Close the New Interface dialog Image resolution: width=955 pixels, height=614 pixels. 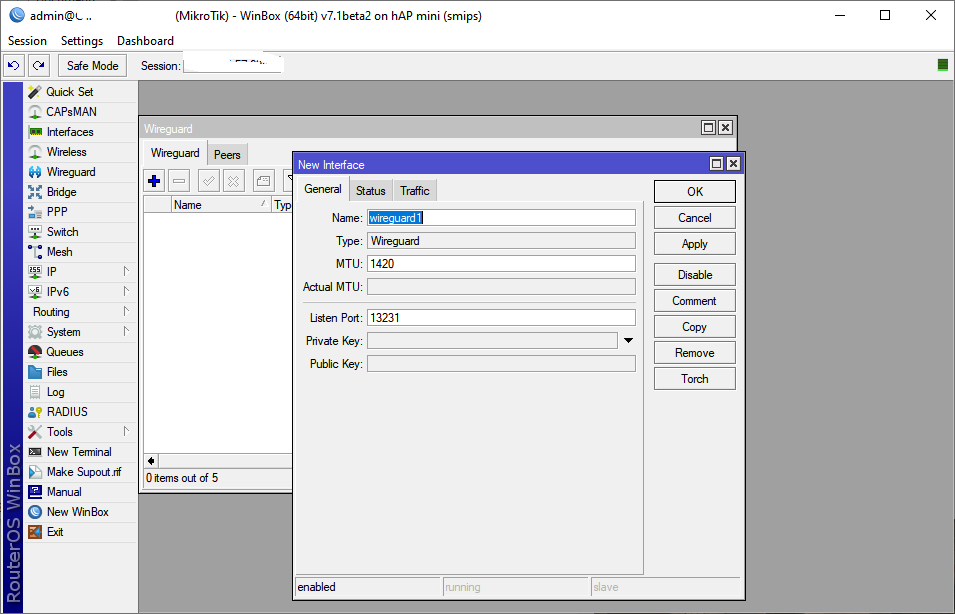pos(733,164)
